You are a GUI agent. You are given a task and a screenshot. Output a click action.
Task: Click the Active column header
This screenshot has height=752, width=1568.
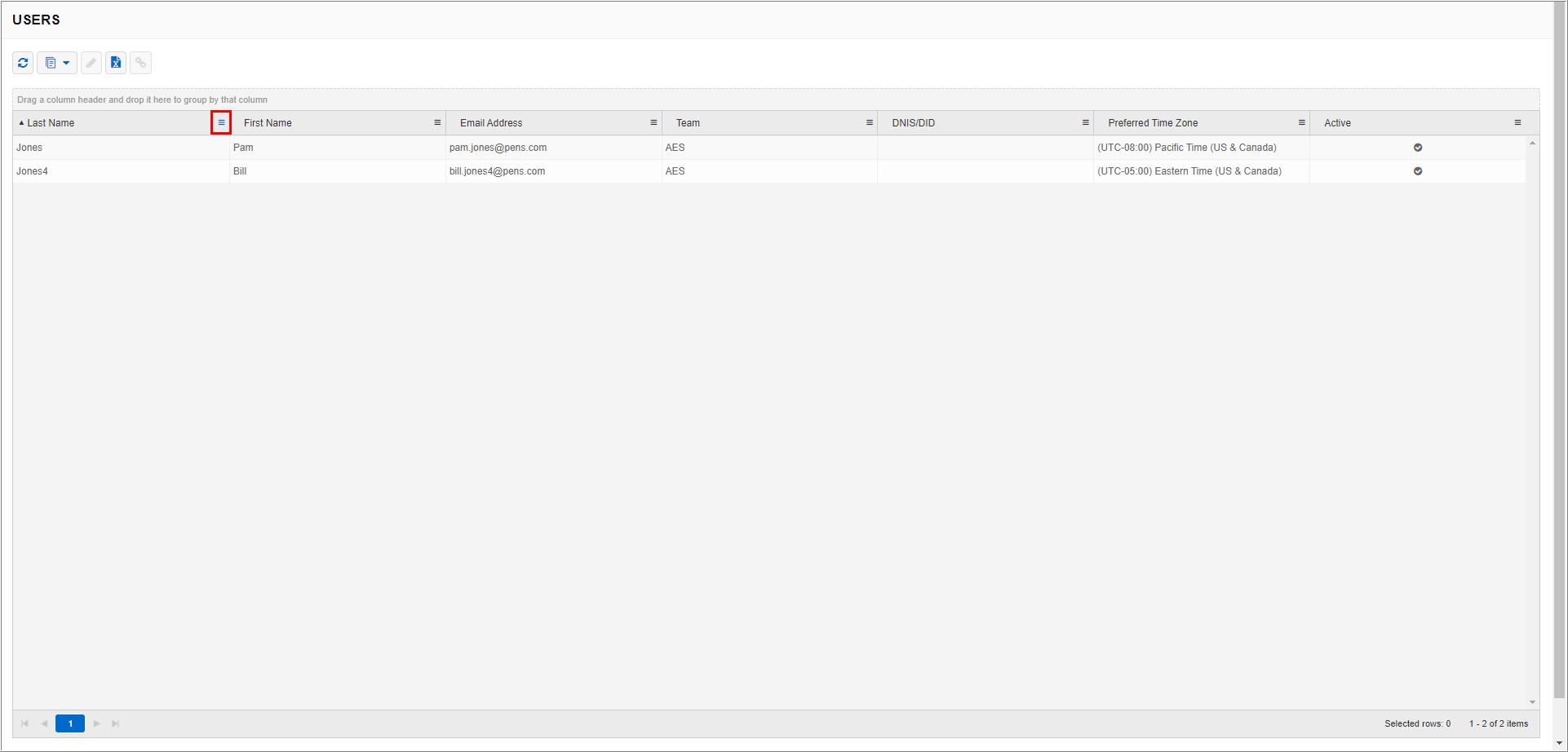pyautogui.click(x=1338, y=122)
